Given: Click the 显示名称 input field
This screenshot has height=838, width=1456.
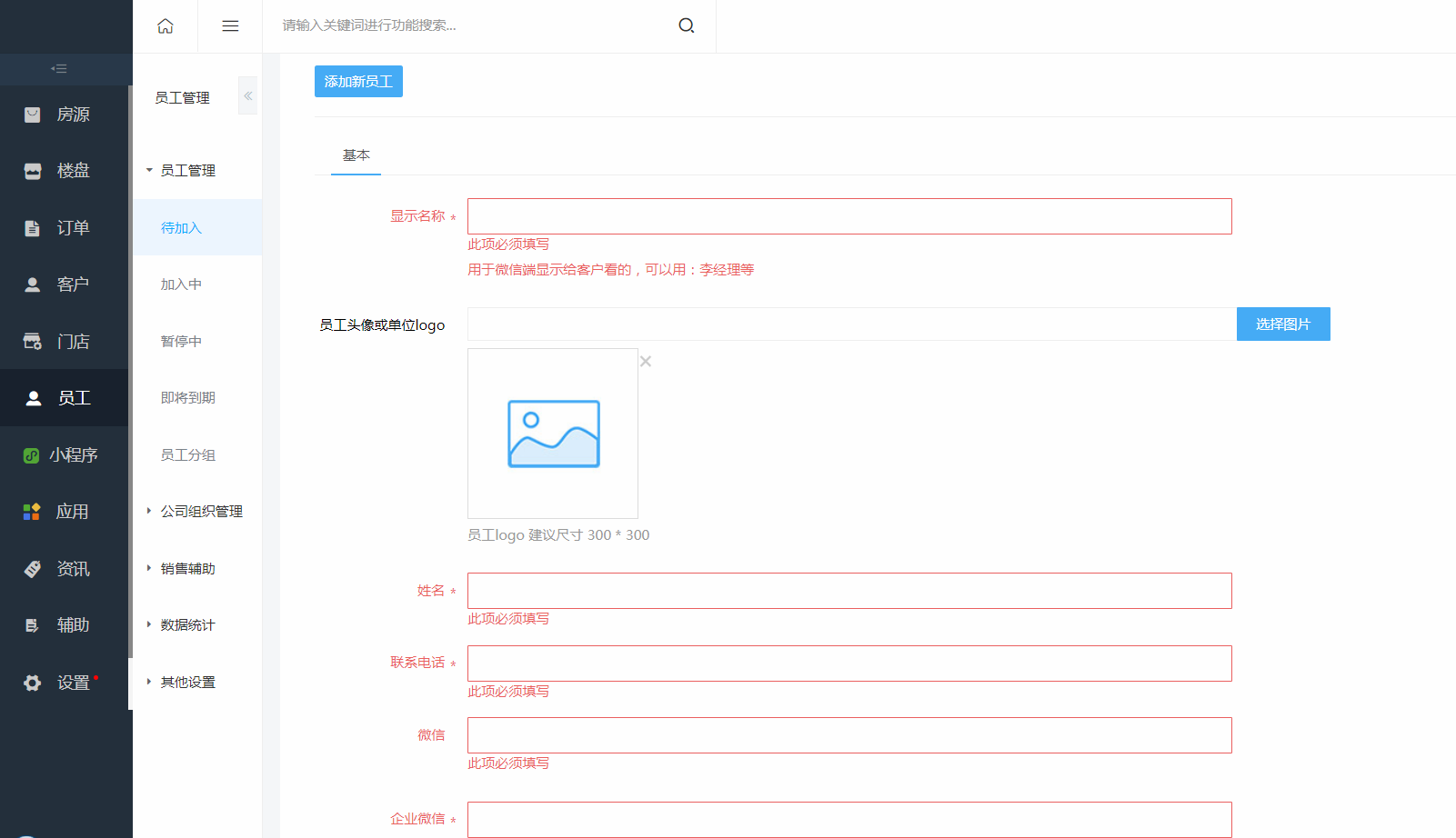Looking at the screenshot, I should [x=849, y=216].
